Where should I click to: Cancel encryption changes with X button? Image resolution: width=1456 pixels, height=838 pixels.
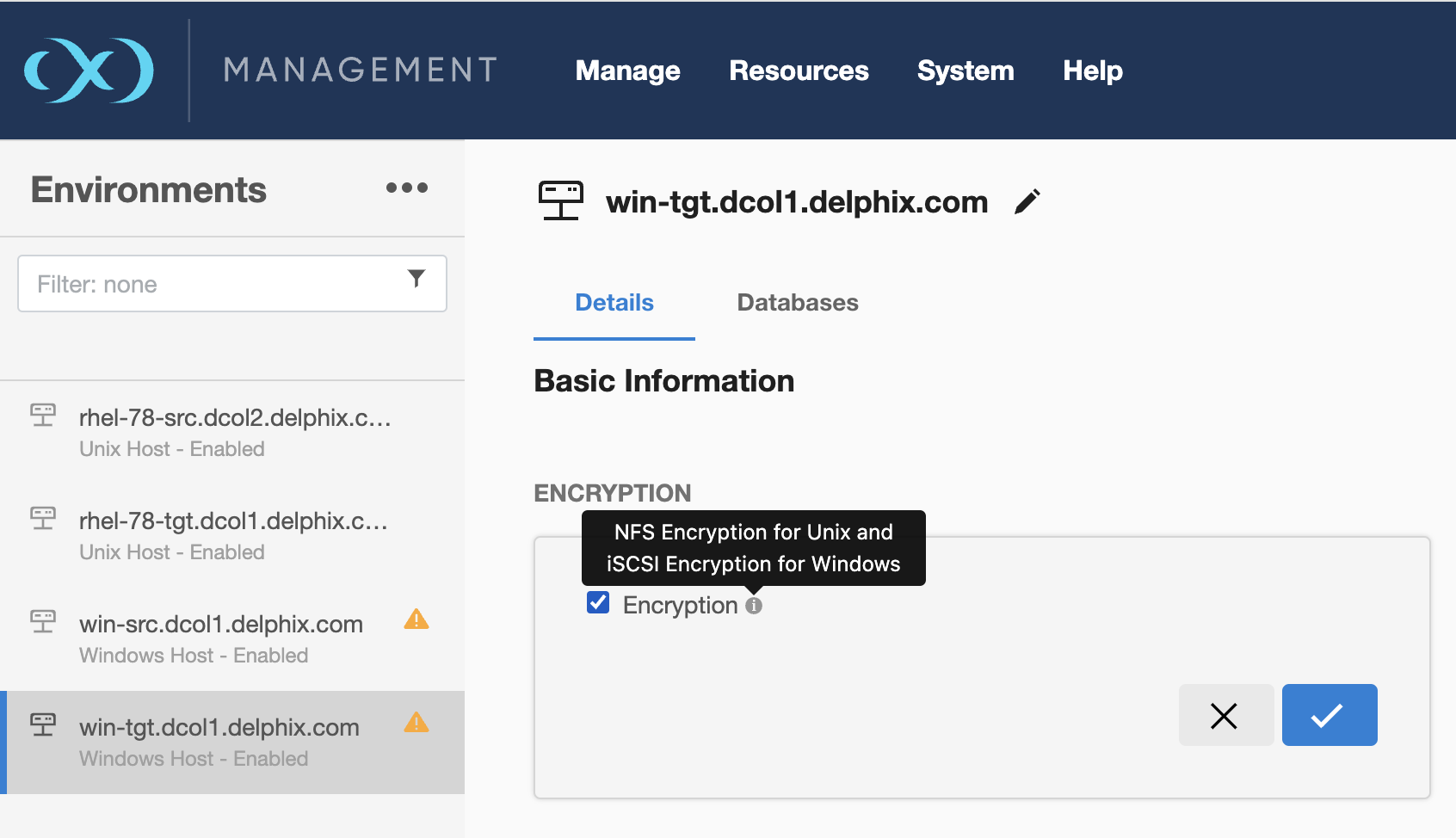point(1225,715)
